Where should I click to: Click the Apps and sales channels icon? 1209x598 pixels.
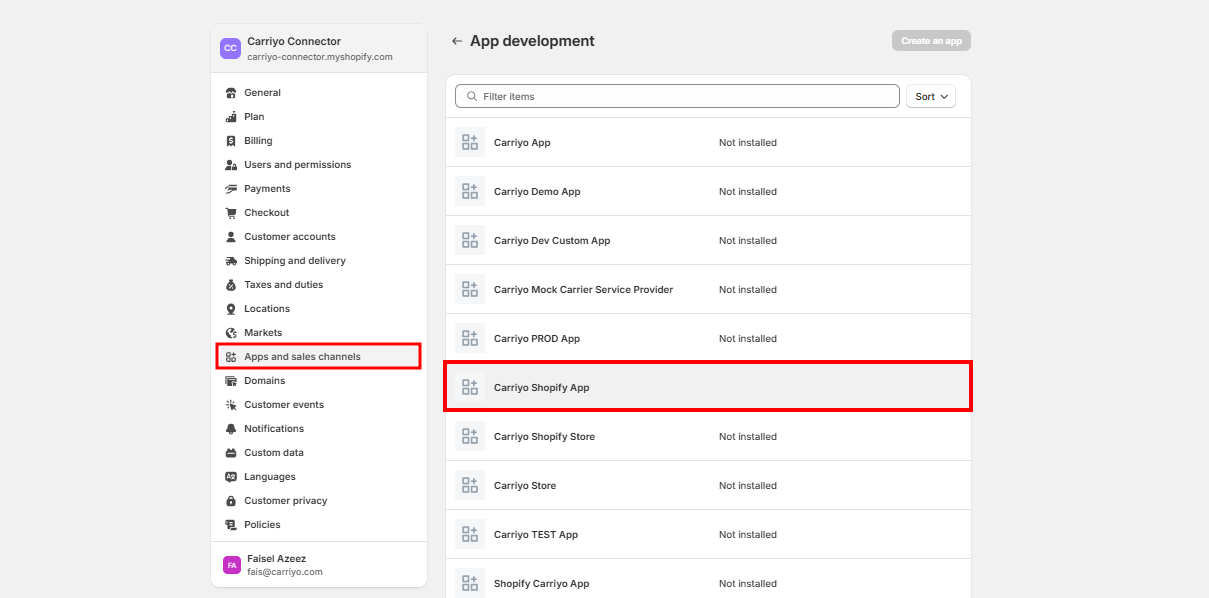click(231, 357)
